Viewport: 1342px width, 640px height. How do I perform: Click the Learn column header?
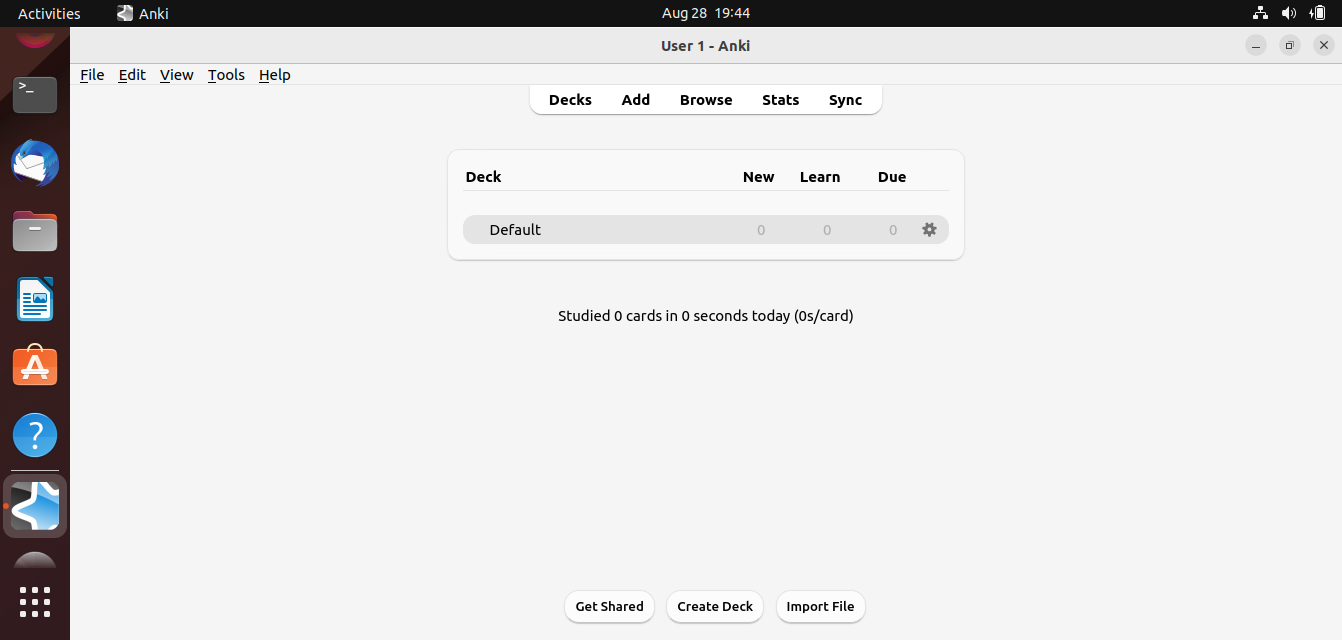pos(820,177)
